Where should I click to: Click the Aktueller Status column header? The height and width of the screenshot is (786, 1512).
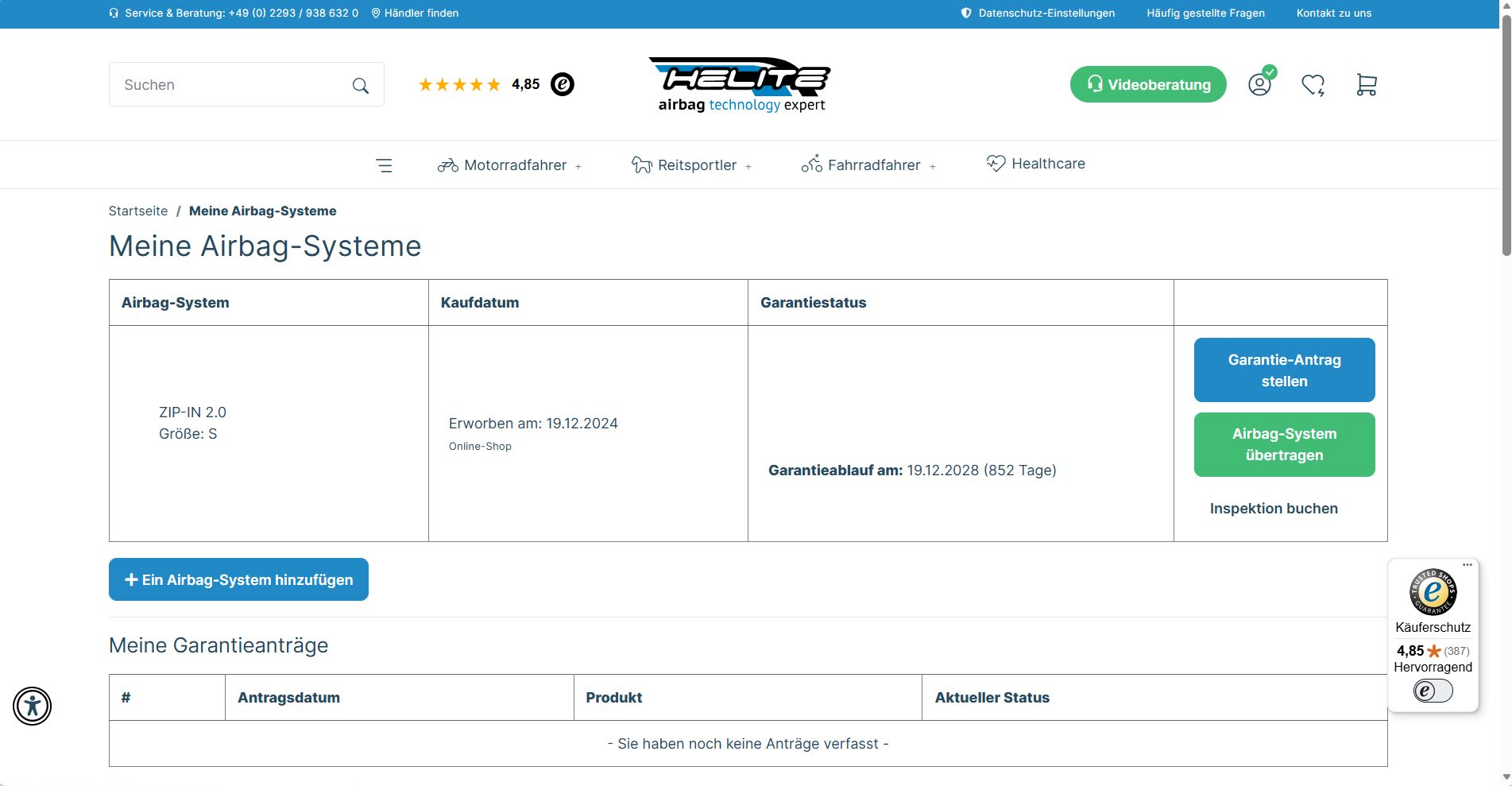[x=992, y=698]
